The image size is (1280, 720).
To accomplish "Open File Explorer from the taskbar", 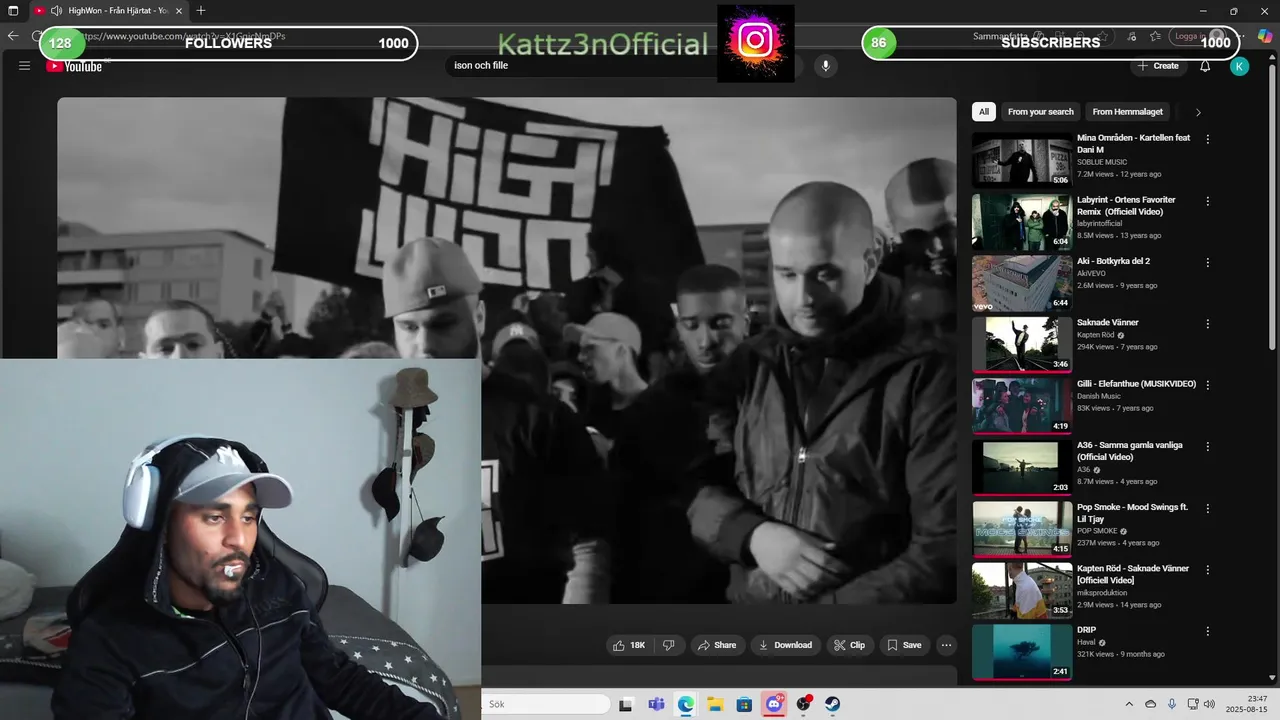I will (715, 705).
